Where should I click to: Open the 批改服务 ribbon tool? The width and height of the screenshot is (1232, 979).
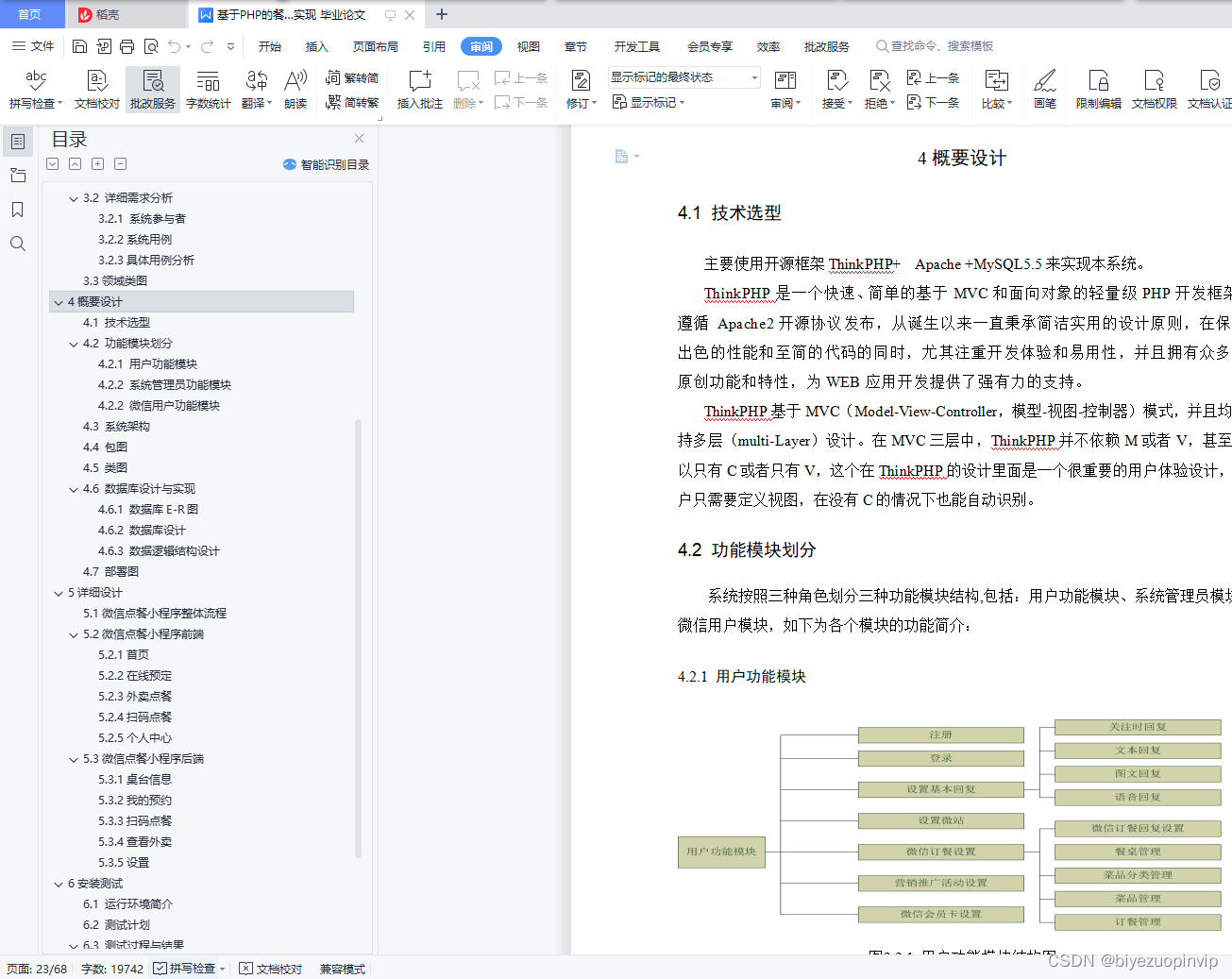click(153, 90)
